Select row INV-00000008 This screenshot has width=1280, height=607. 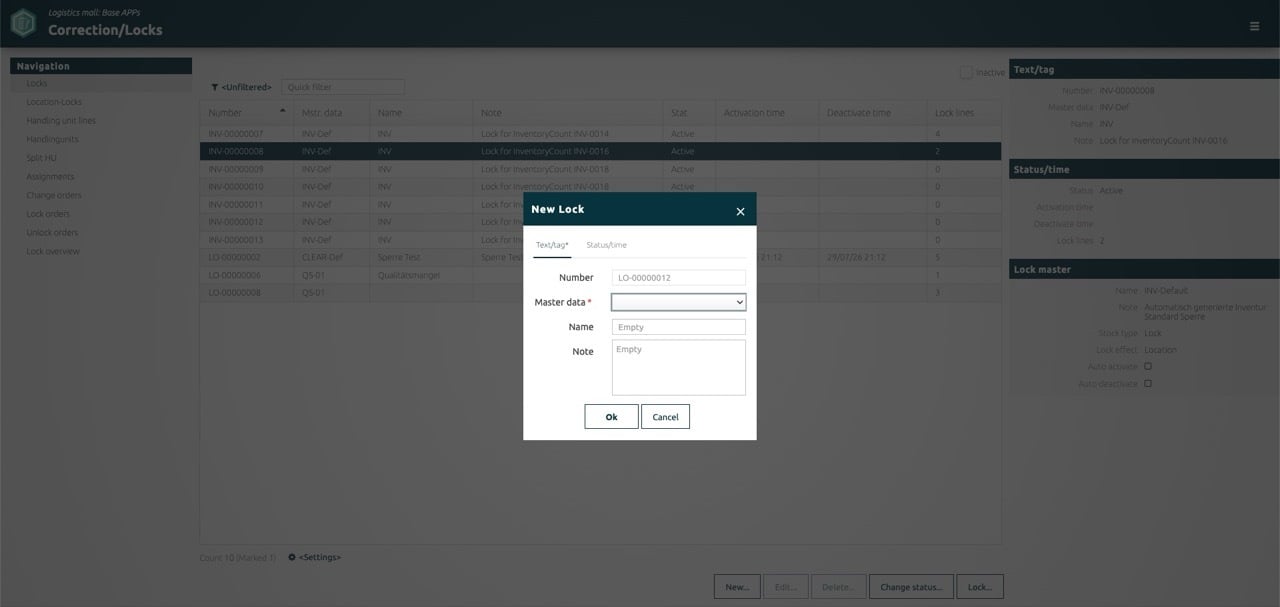600,151
